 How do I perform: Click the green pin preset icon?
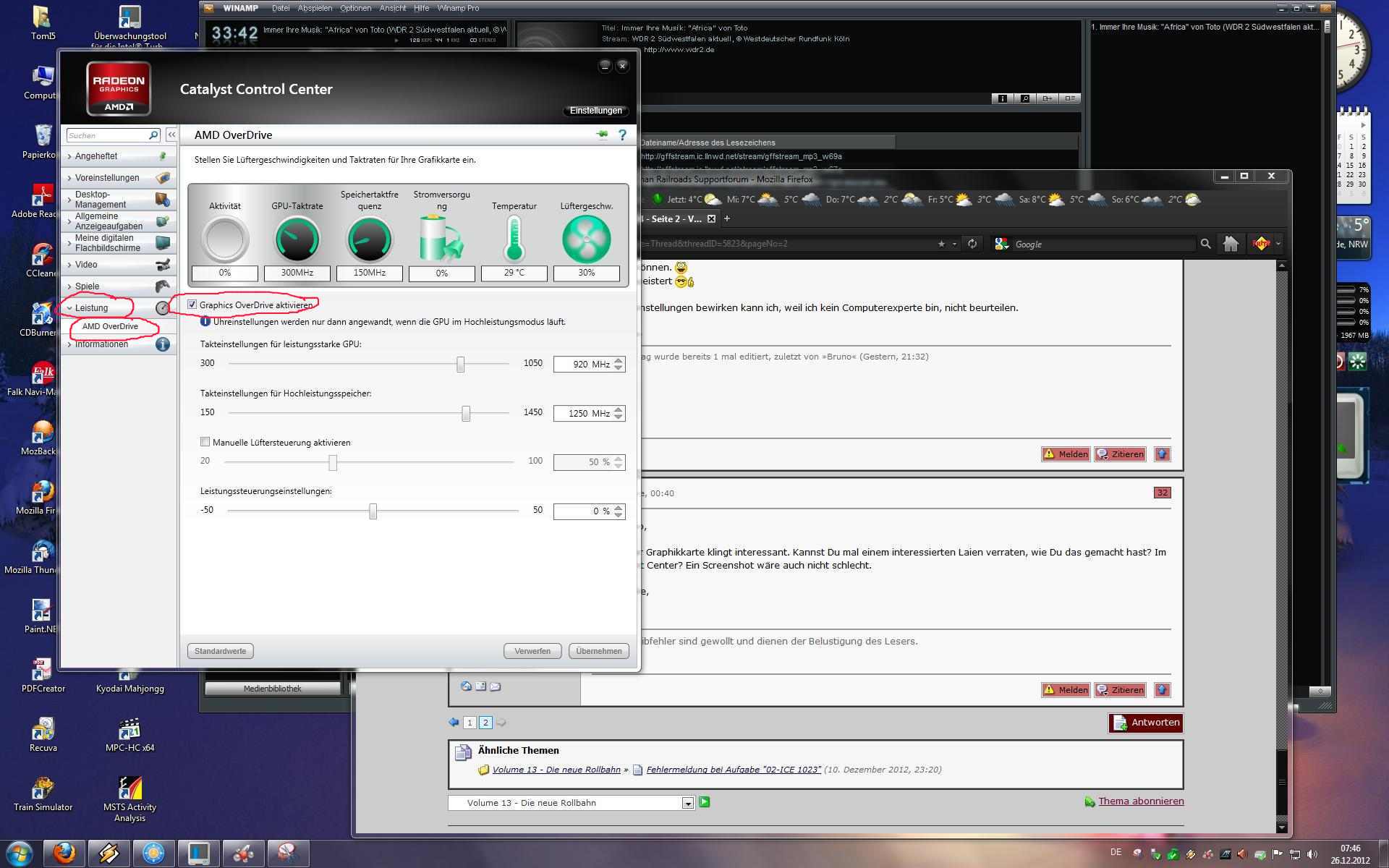coord(601,135)
